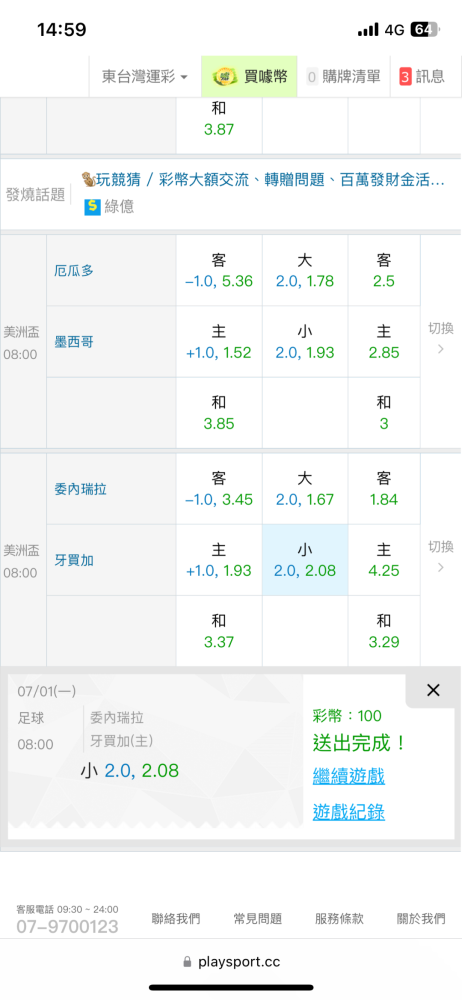Open 聯絡我們 in the footer
This screenshot has height=1000, width=462.
click(176, 919)
